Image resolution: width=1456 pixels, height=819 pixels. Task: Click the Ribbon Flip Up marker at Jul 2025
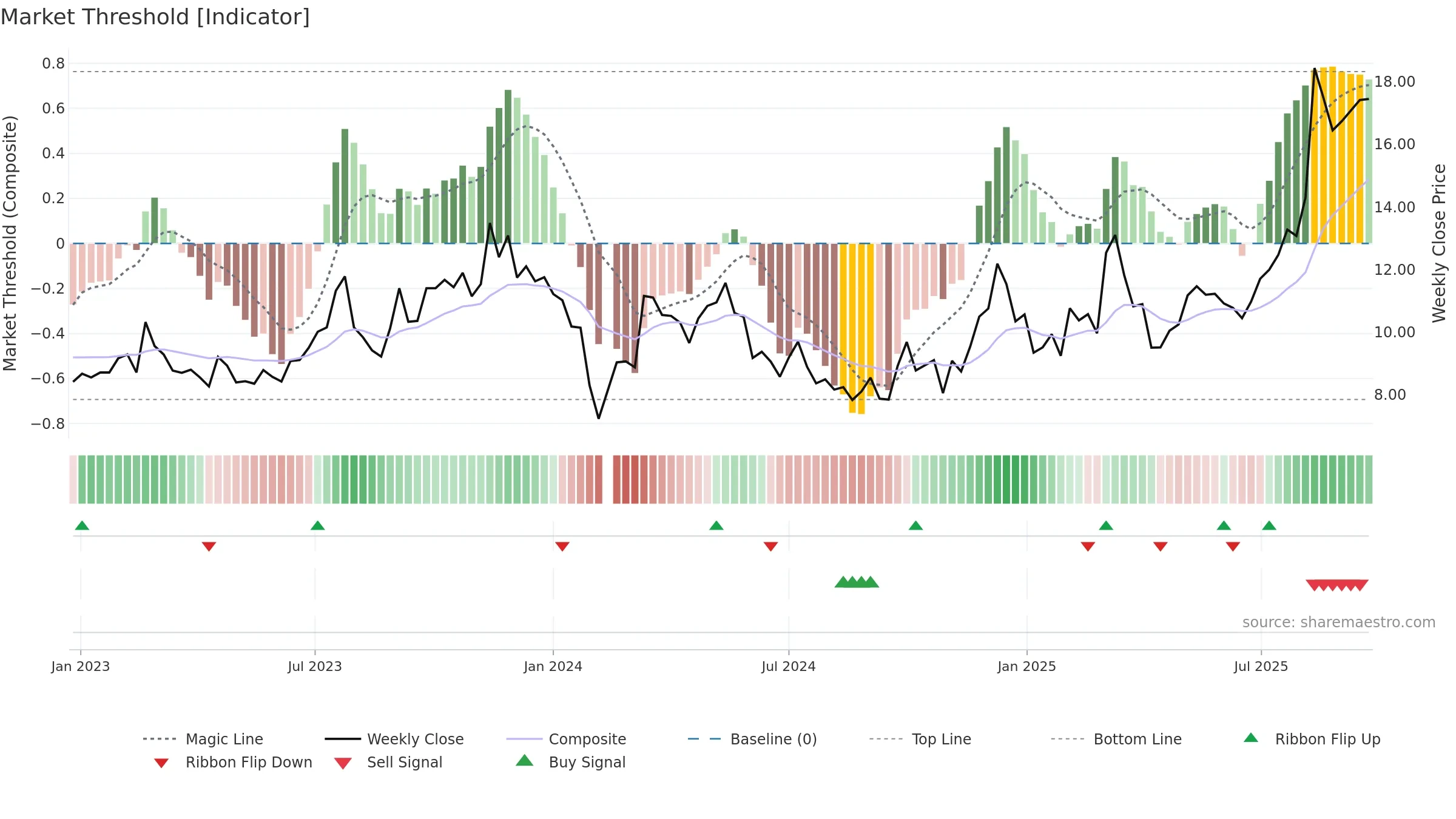1269,525
